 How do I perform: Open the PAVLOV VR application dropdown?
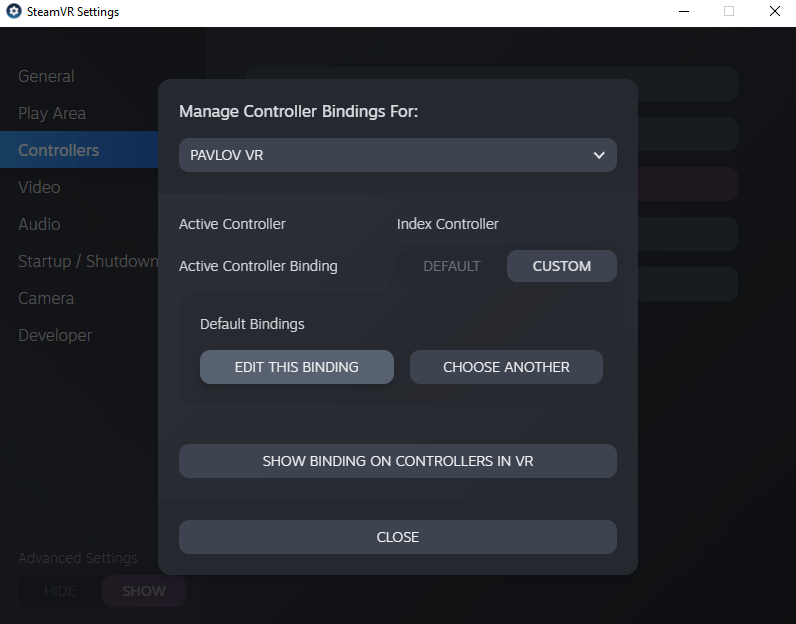pyautogui.click(x=397, y=155)
